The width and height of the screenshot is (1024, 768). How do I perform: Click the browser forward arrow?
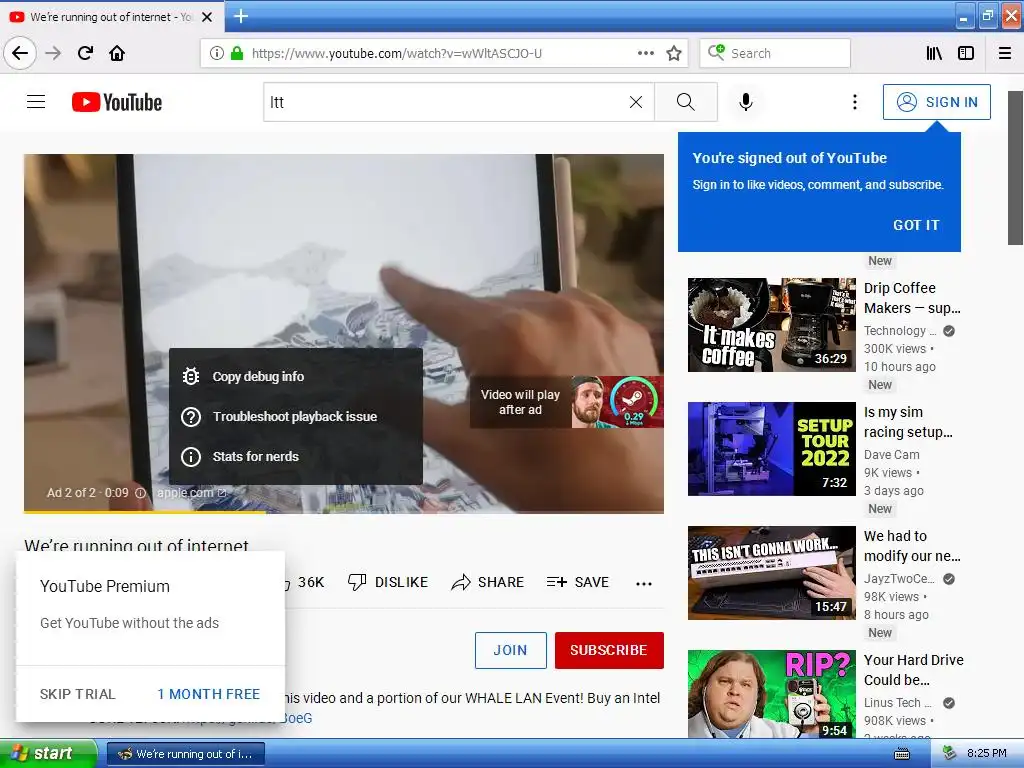click(53, 53)
